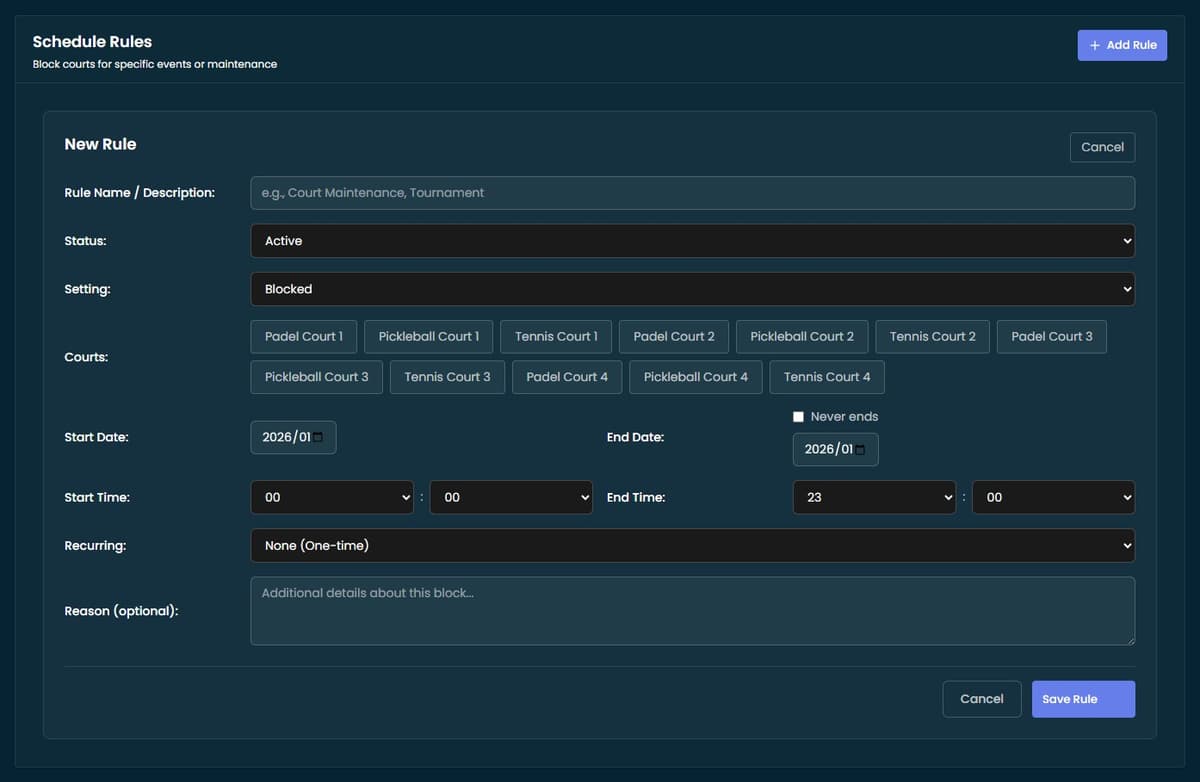Expand the Recurring dropdown
1200x782 pixels.
(x=692, y=546)
